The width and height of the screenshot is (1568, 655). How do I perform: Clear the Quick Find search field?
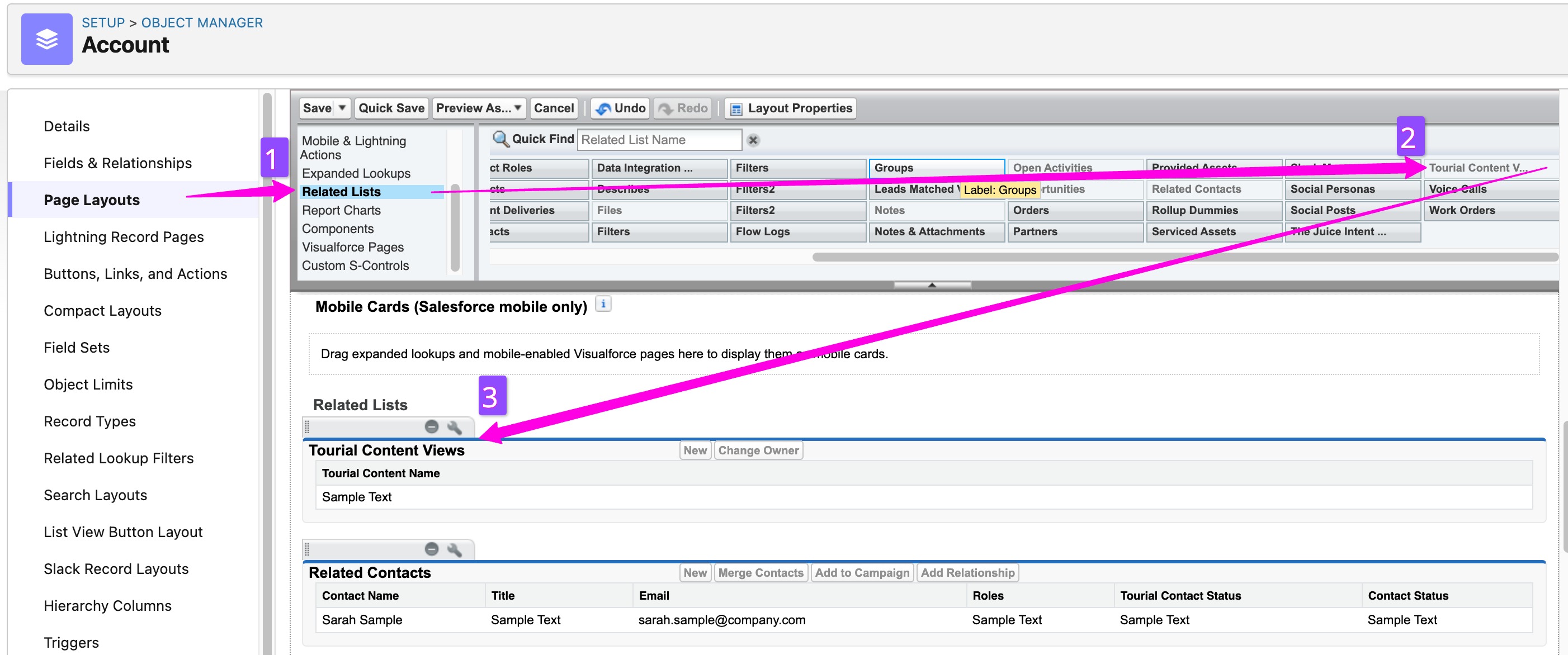[x=753, y=140]
